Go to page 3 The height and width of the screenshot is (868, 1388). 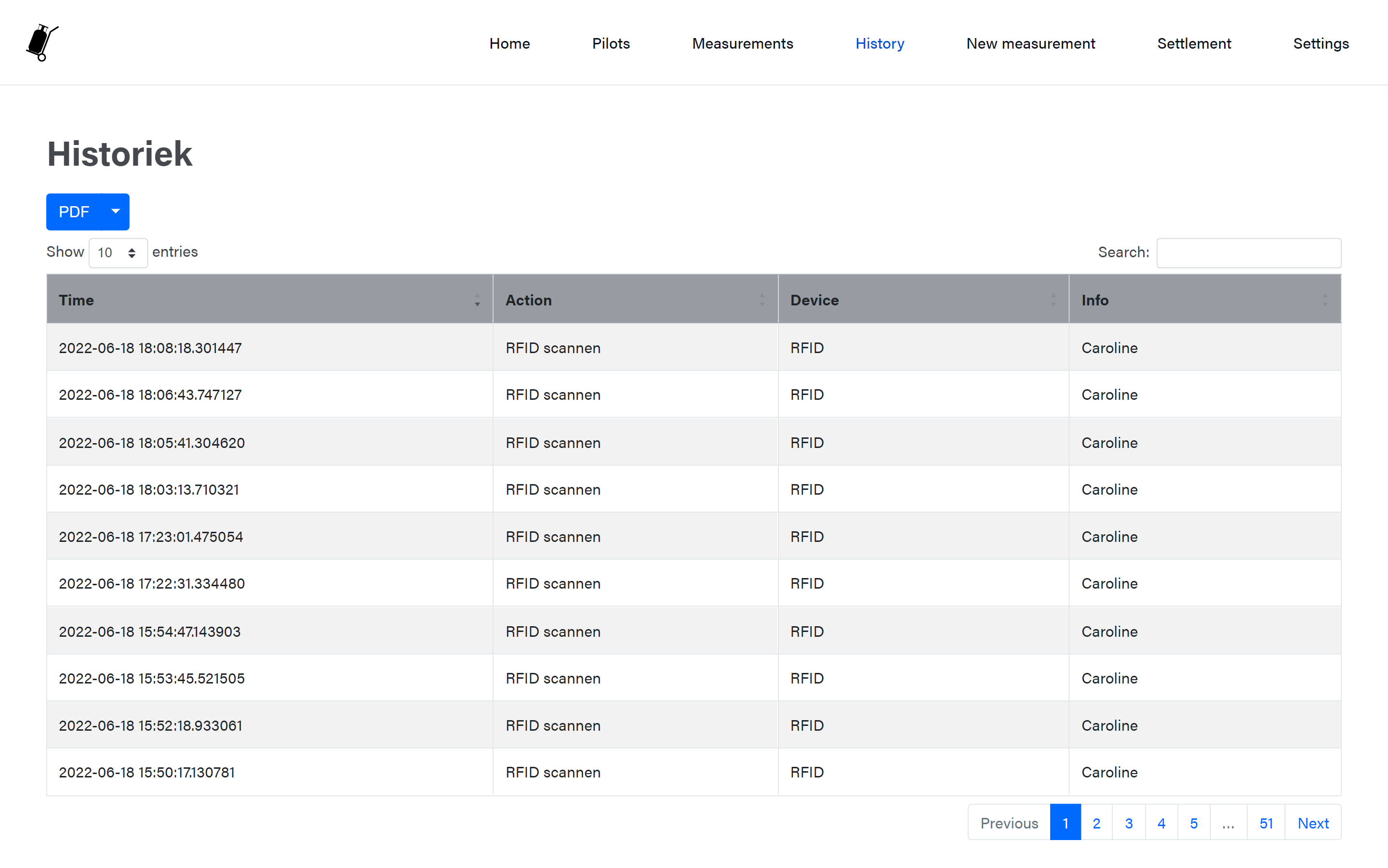pyautogui.click(x=1128, y=823)
